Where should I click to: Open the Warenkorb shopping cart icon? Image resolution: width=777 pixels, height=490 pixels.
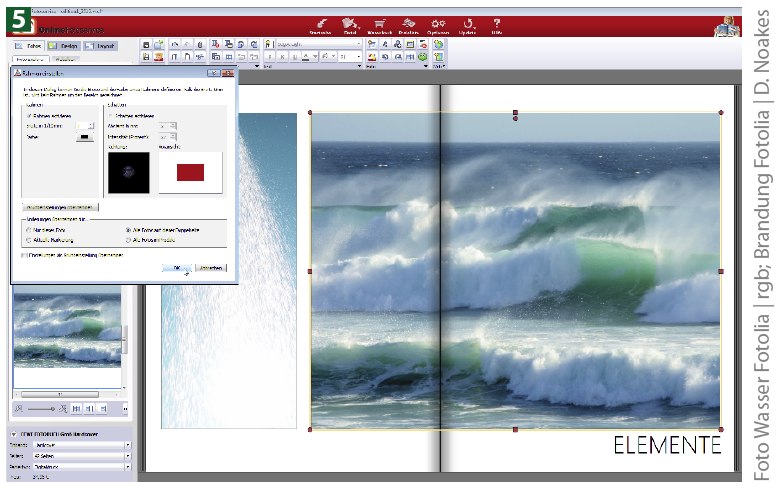click(x=380, y=26)
